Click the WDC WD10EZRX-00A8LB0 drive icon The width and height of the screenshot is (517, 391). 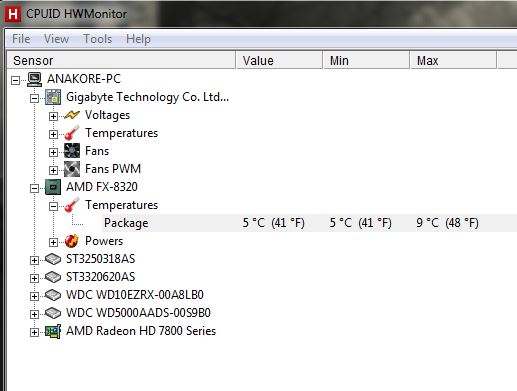click(x=53, y=295)
